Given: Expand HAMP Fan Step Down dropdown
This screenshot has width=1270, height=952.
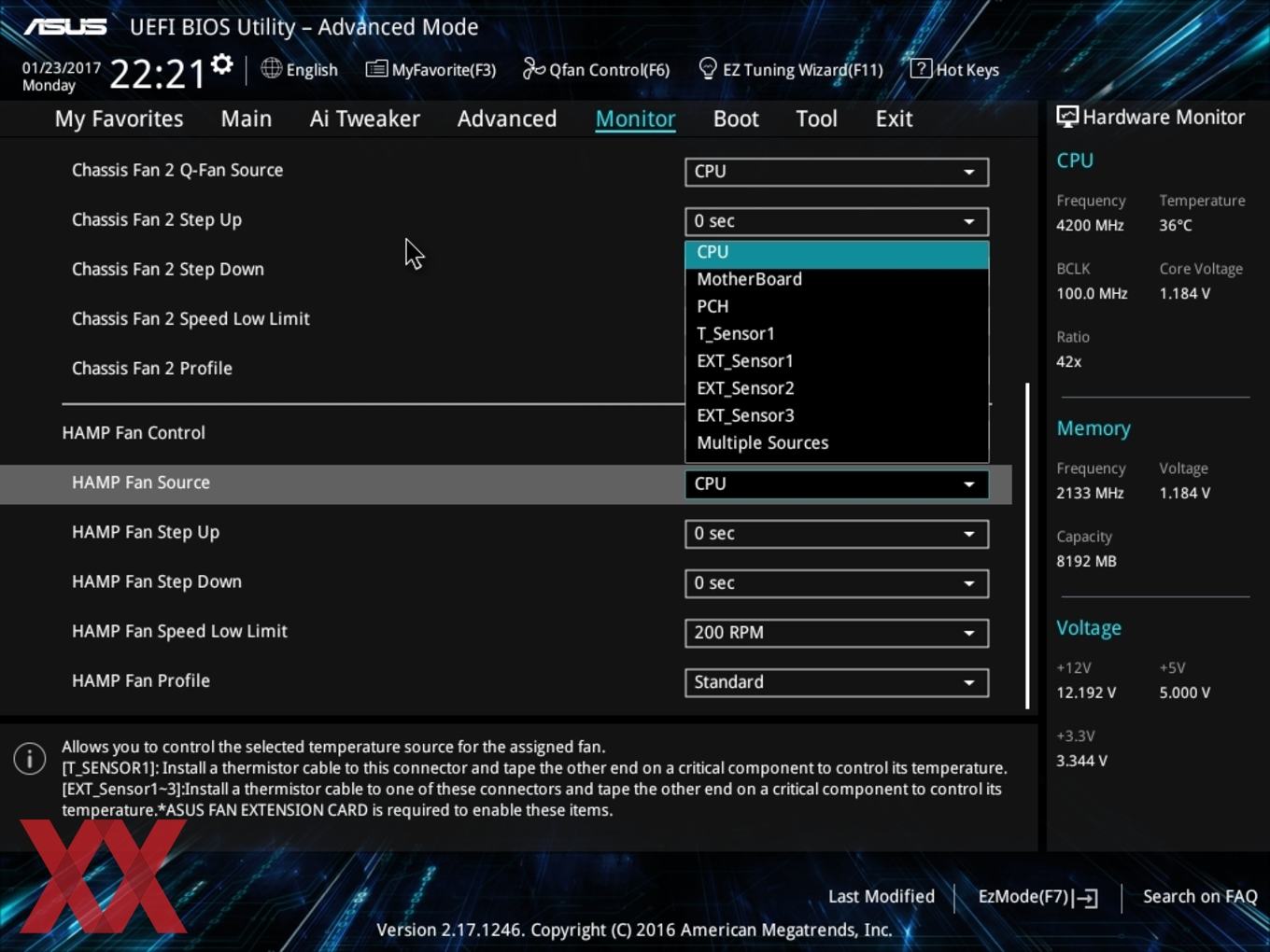Looking at the screenshot, I should [837, 583].
